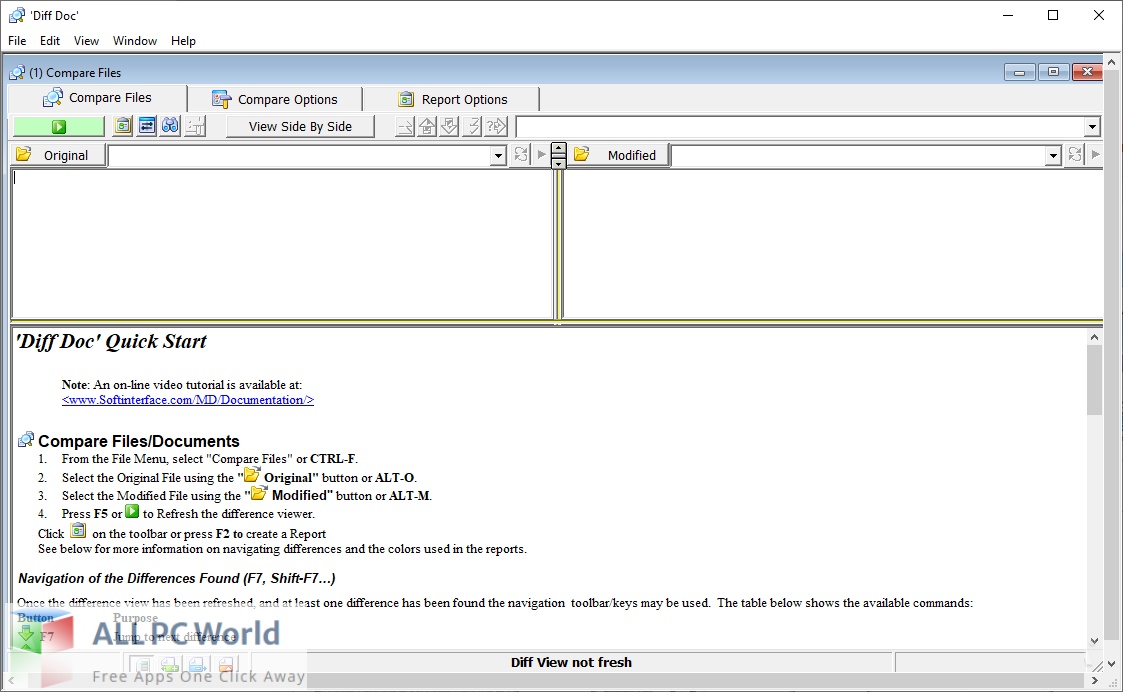
Task: Open the Window menu
Action: pyautogui.click(x=135, y=41)
